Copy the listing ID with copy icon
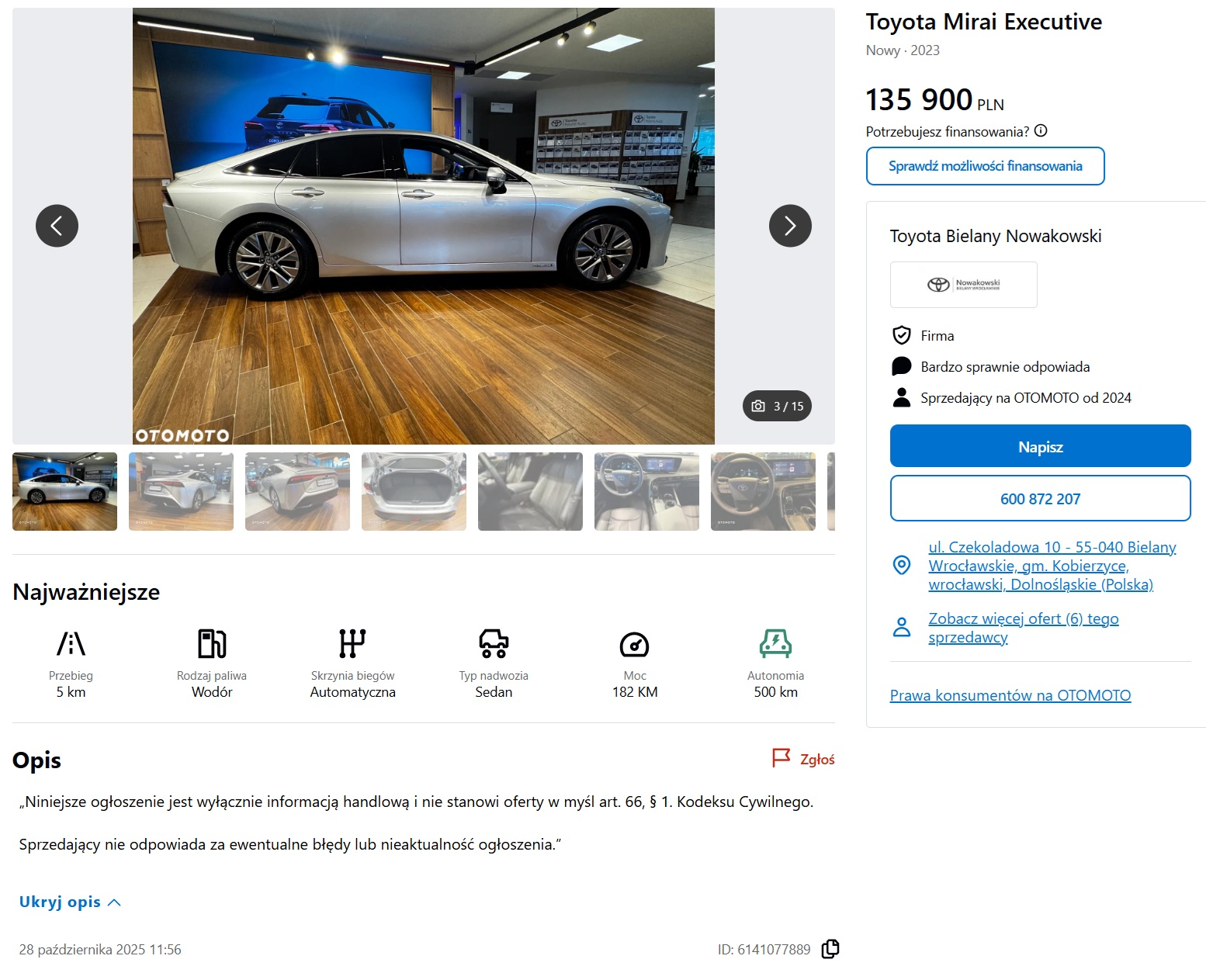1206x980 pixels. coord(830,949)
